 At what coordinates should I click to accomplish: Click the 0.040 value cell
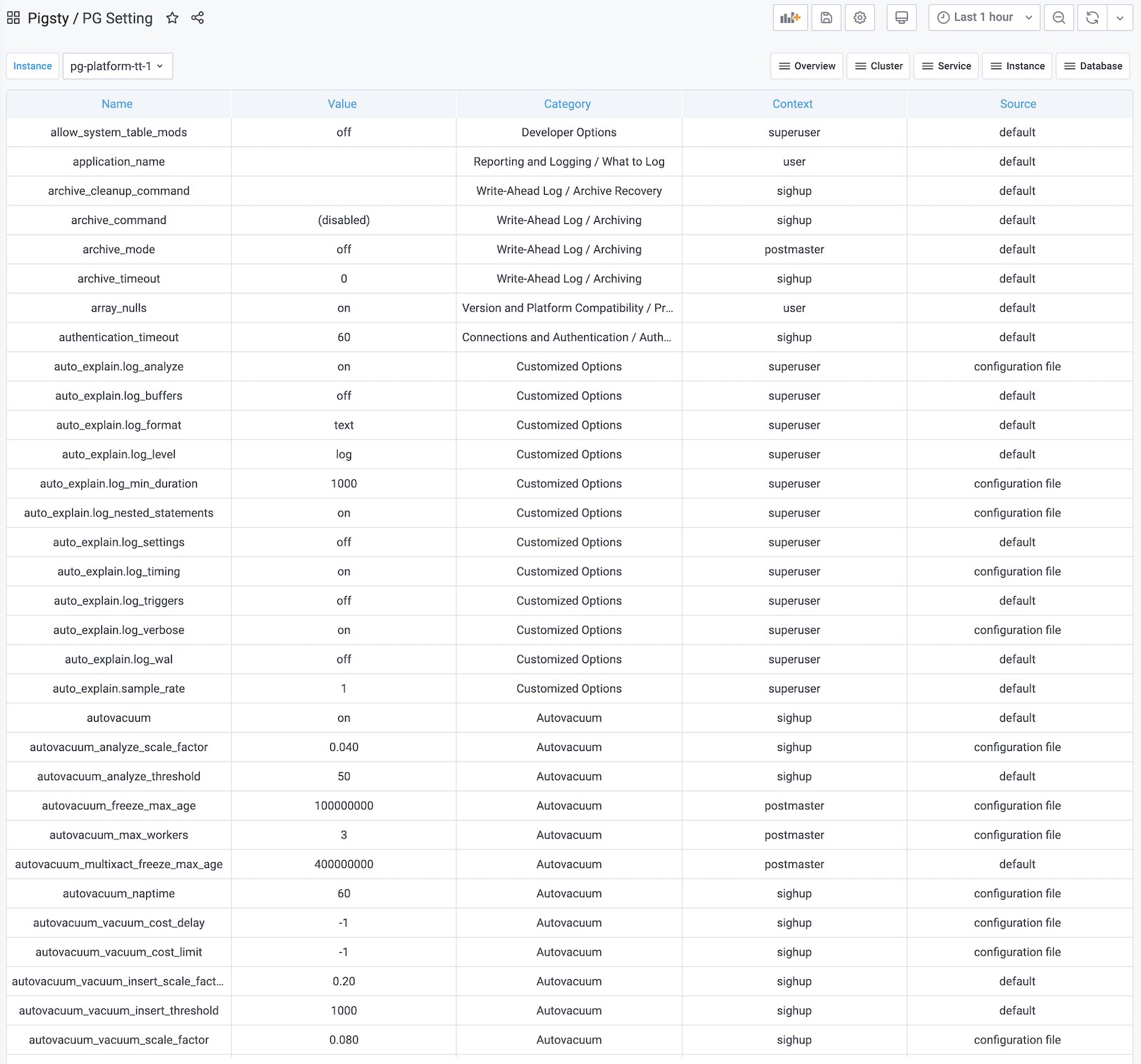(344, 747)
